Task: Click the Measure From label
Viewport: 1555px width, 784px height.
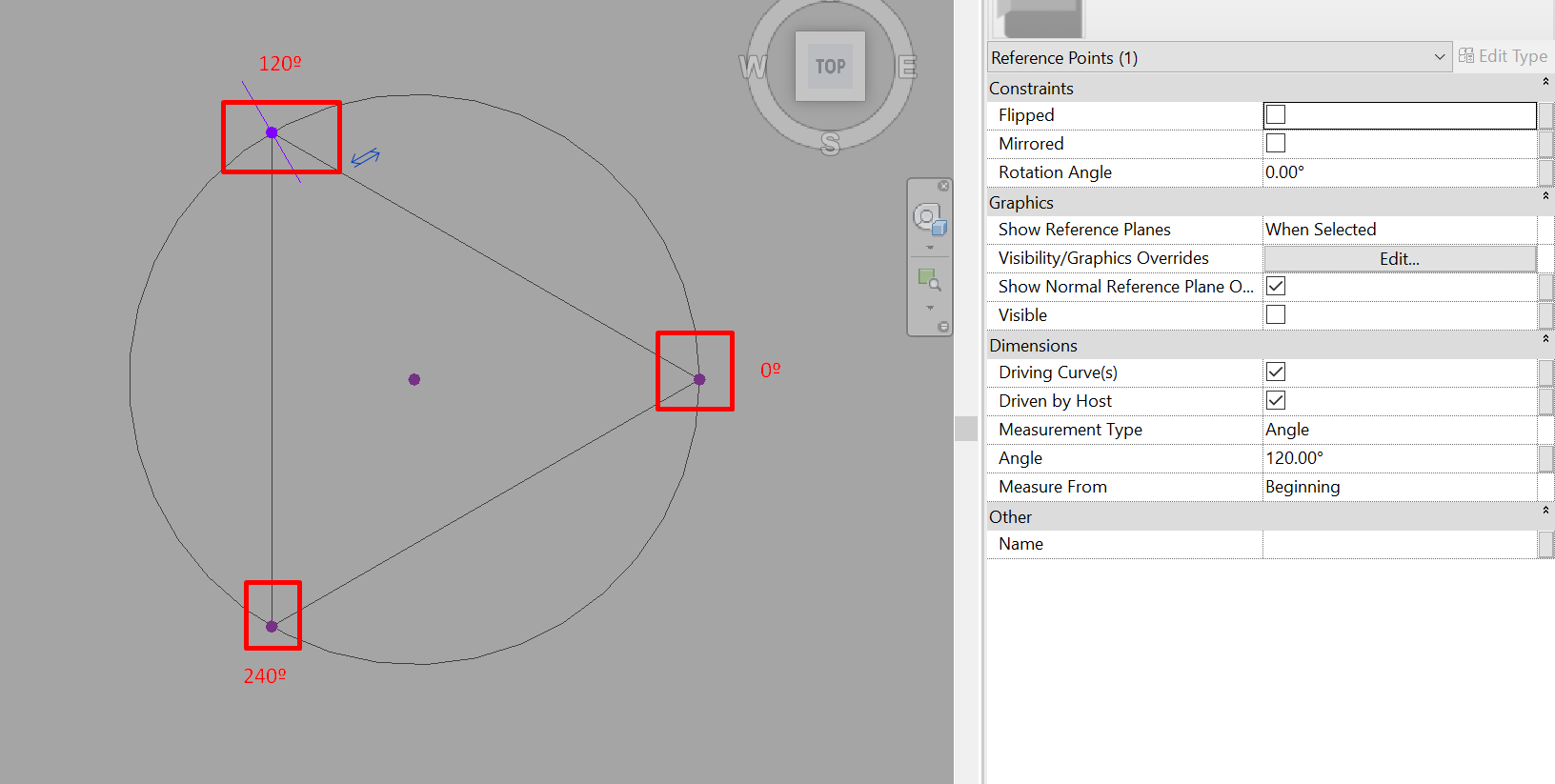Action: (1053, 487)
